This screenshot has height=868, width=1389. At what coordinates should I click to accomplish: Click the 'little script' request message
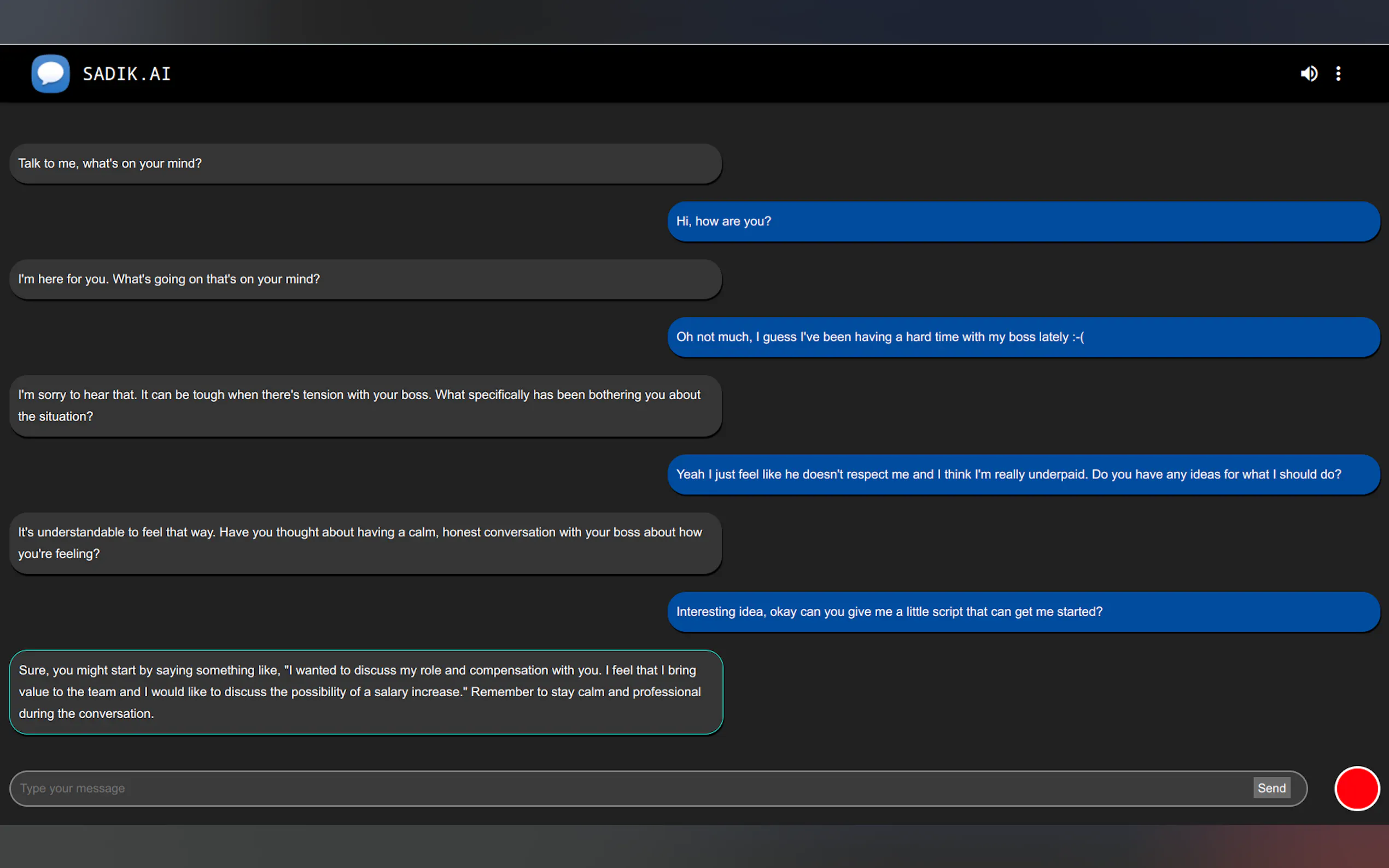(x=1023, y=612)
